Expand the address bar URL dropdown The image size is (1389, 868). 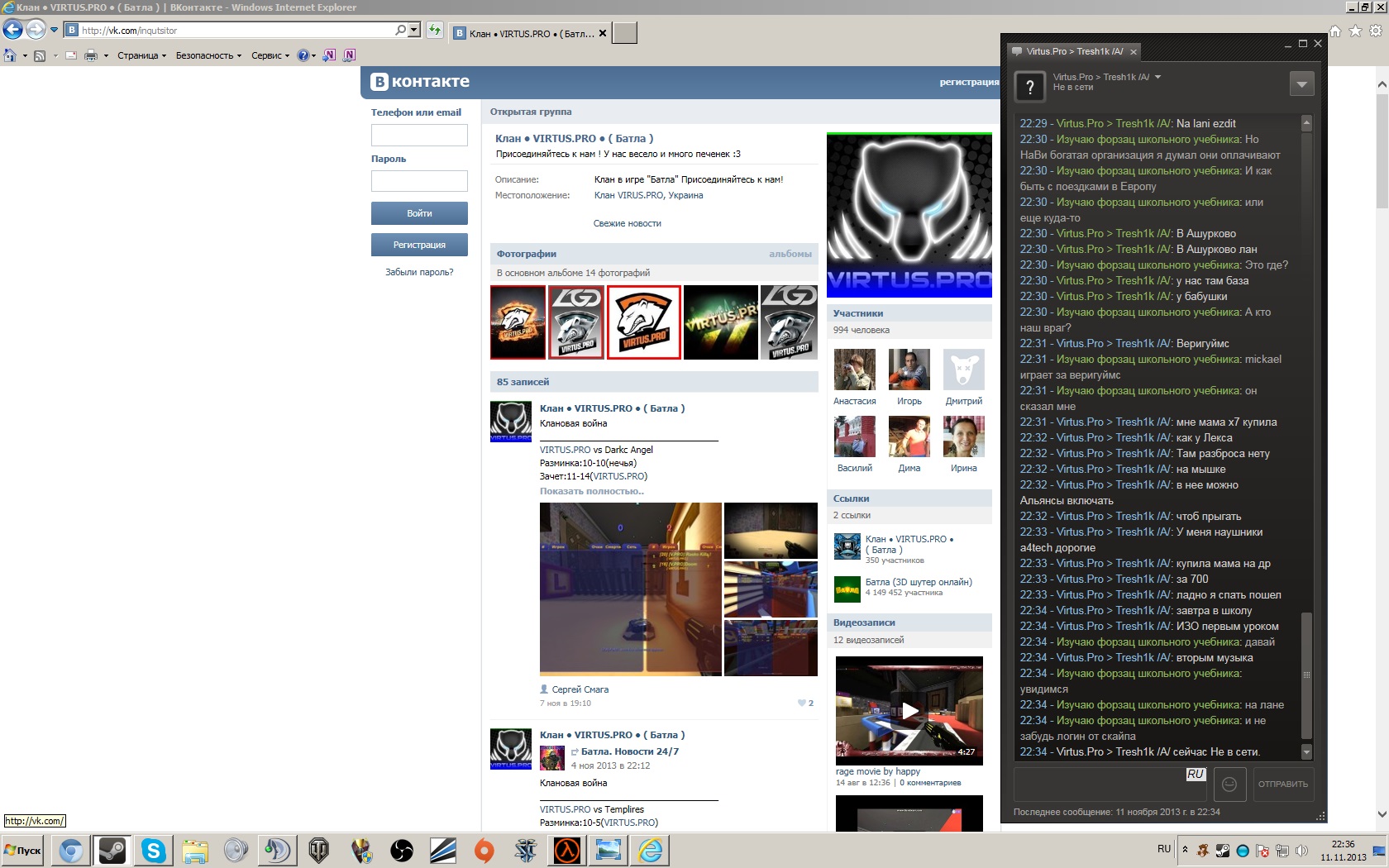click(x=414, y=30)
